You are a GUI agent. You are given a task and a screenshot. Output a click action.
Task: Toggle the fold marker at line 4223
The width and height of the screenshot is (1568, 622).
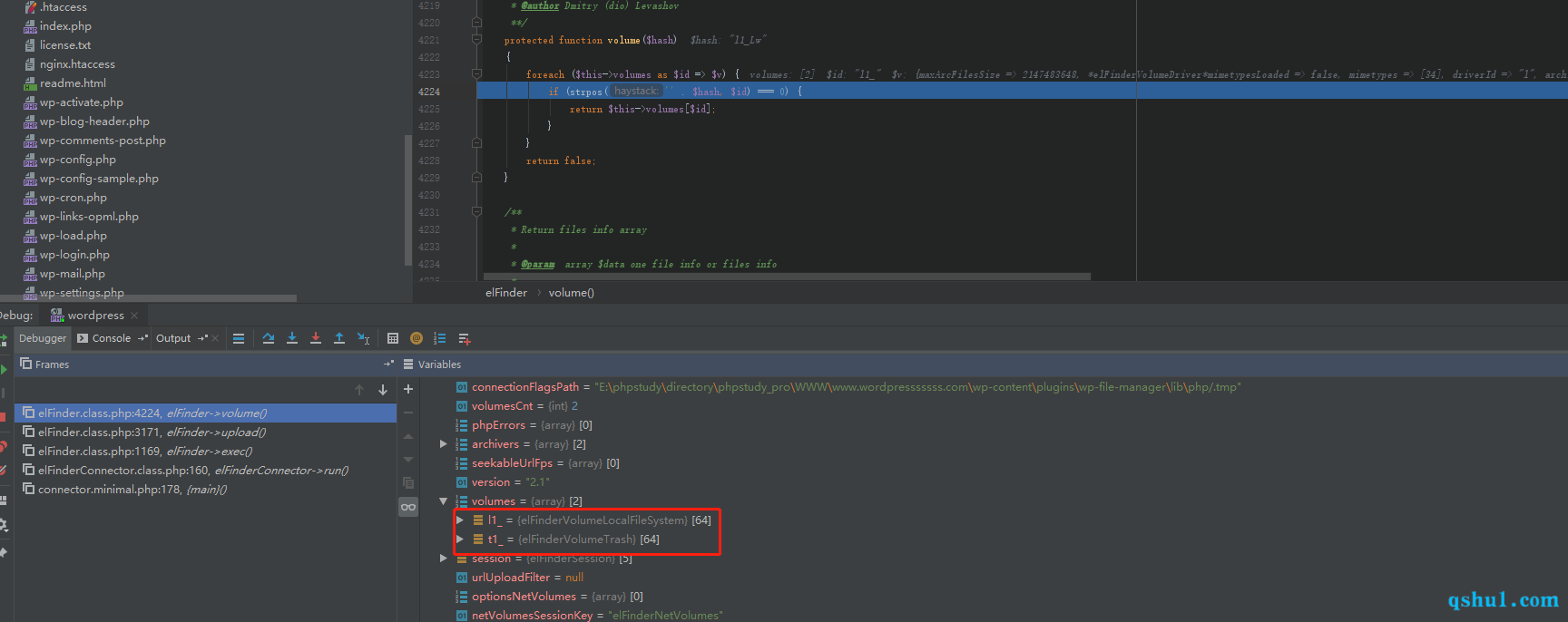click(x=476, y=74)
